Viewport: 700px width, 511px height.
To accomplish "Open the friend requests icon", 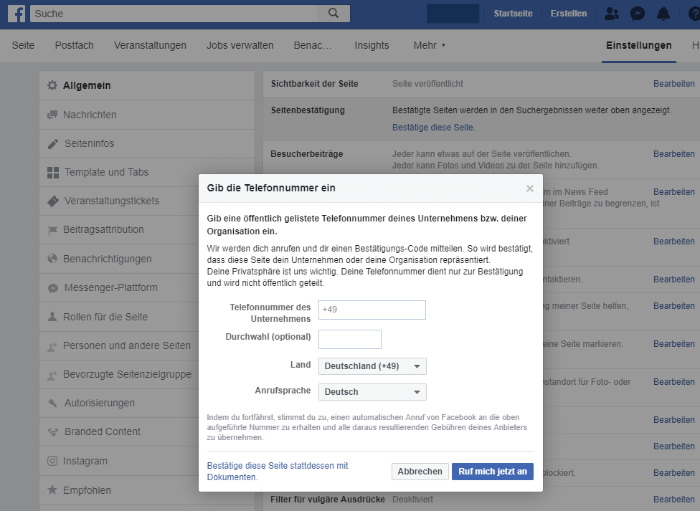I will pyautogui.click(x=612, y=14).
